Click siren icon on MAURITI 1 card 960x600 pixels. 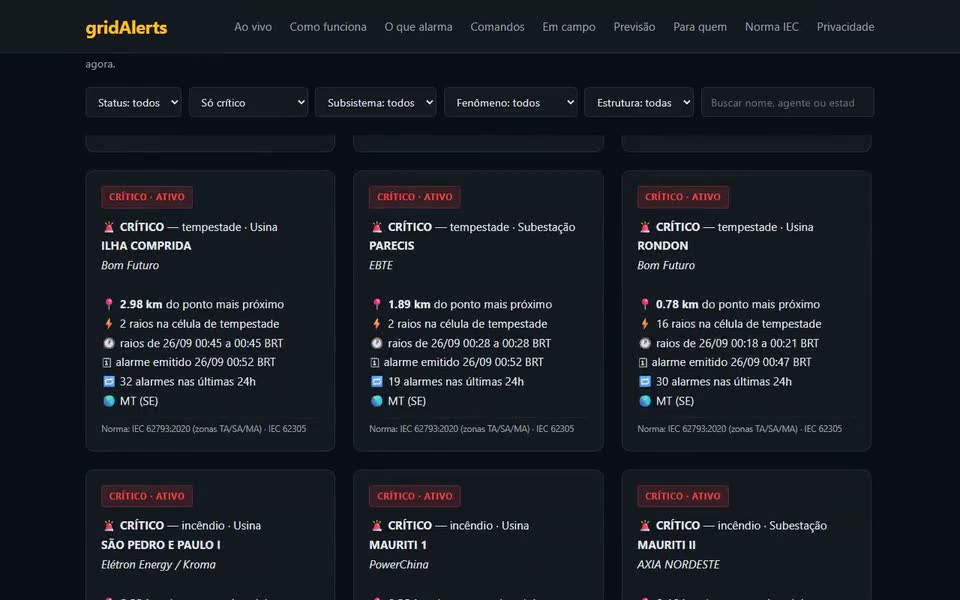click(x=377, y=526)
